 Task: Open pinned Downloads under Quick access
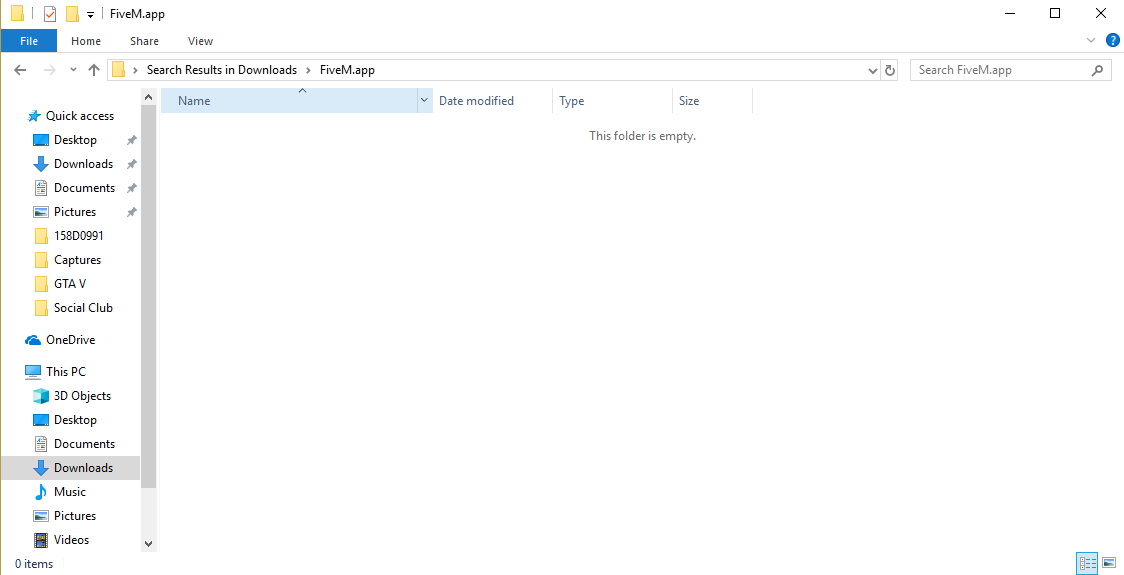pyautogui.click(x=83, y=163)
